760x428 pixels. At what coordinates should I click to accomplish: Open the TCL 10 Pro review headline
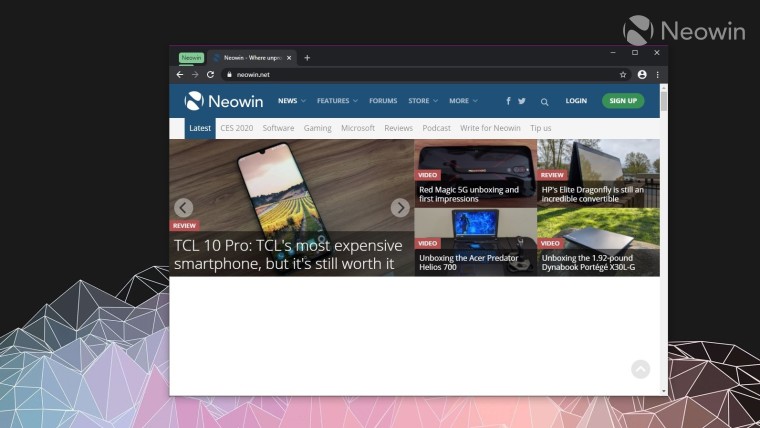[288, 254]
